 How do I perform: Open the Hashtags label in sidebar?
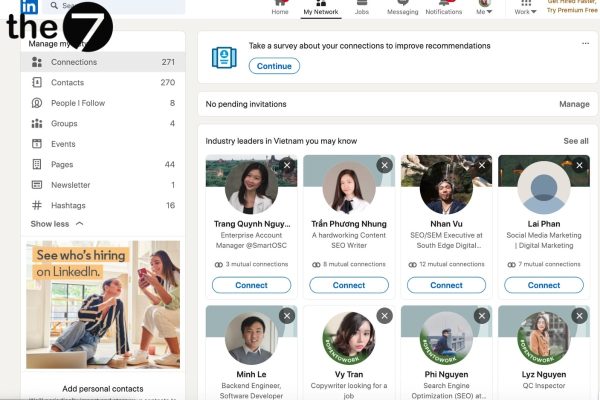tap(68, 206)
